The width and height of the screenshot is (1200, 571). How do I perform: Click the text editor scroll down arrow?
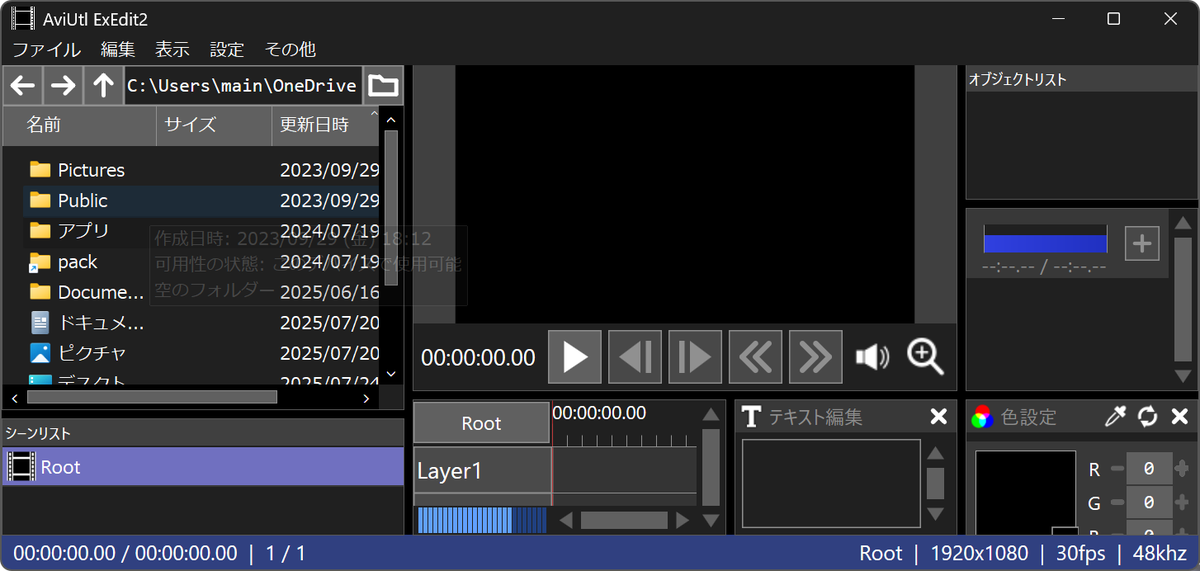(935, 513)
